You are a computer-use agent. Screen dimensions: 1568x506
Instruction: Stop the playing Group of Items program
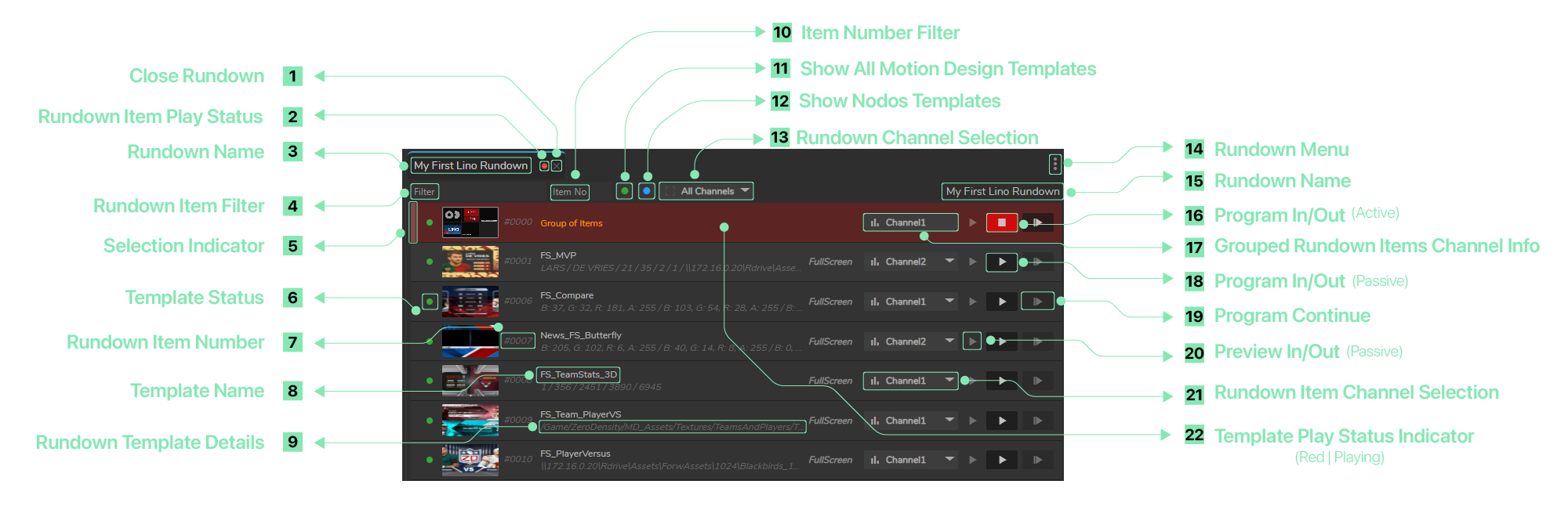[x=1001, y=223]
